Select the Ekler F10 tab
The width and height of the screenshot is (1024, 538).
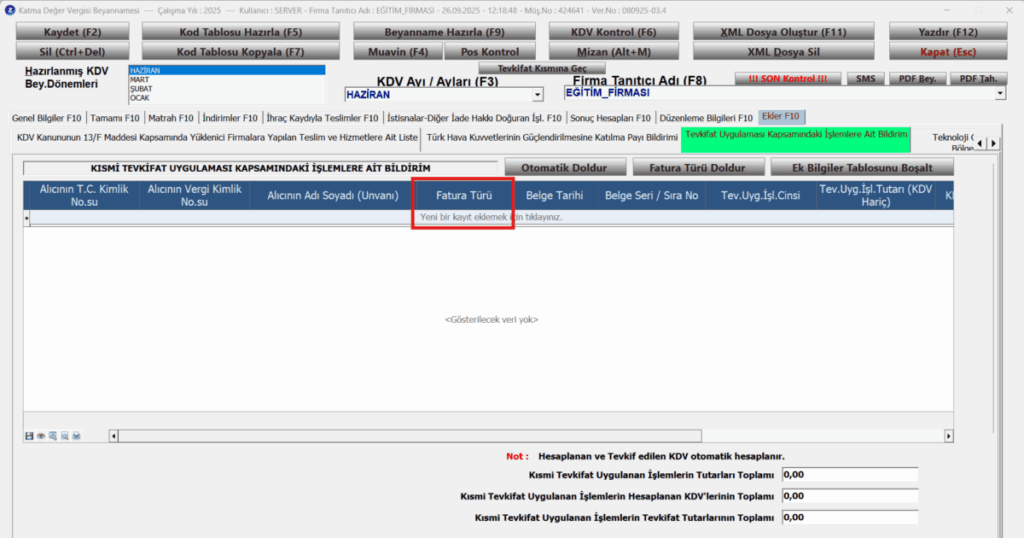click(x=780, y=116)
